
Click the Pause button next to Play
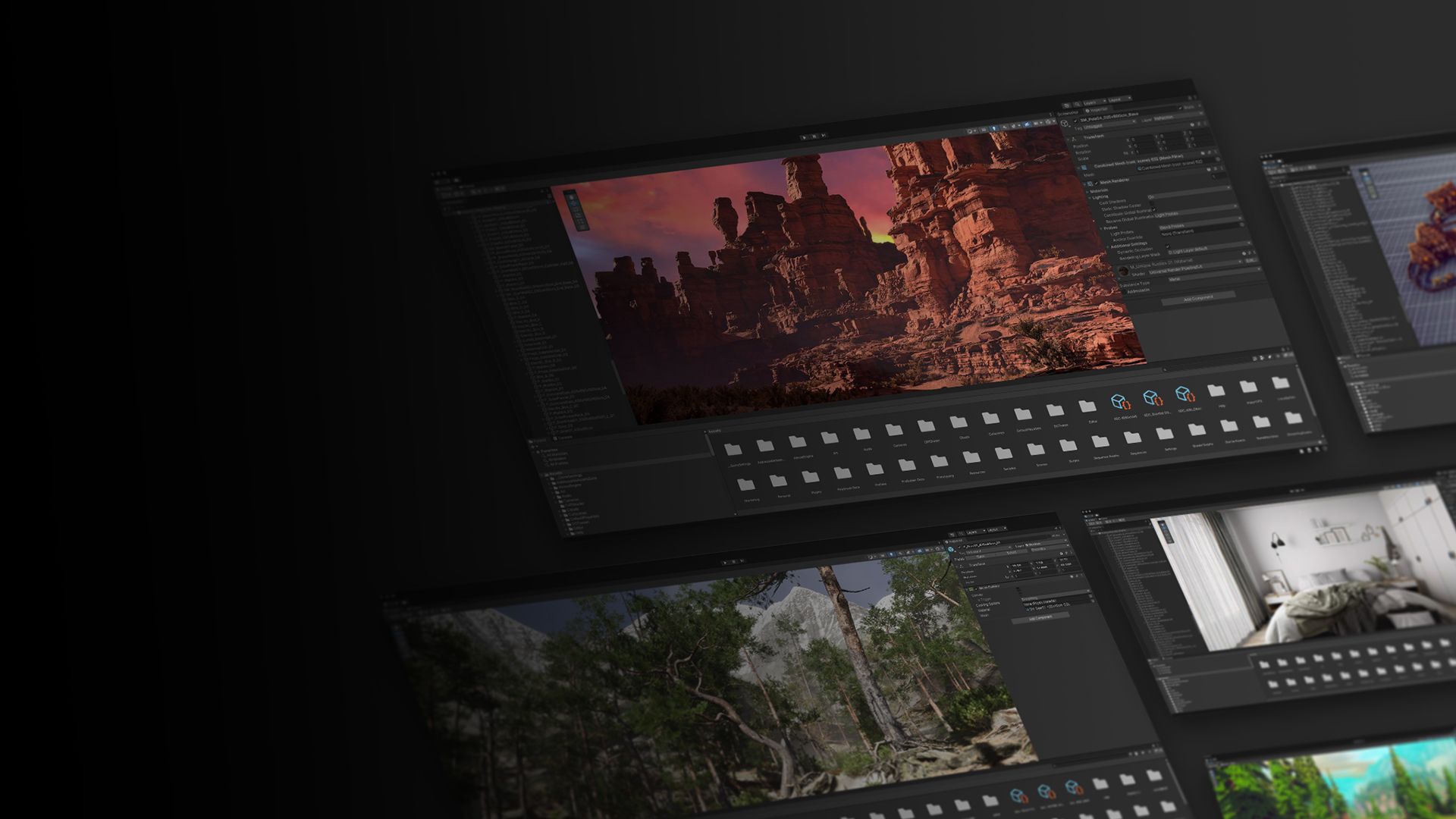[x=813, y=136]
